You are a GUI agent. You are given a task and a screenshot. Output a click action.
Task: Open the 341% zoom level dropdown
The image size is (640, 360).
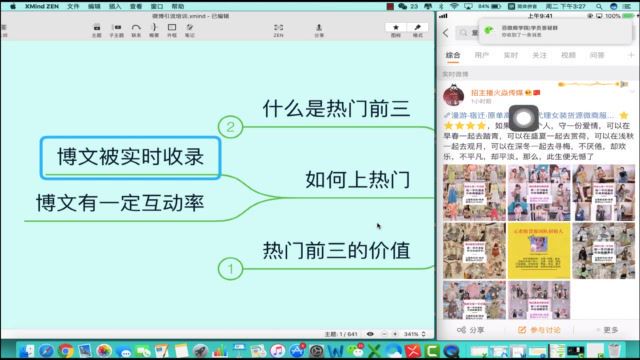click(x=414, y=334)
